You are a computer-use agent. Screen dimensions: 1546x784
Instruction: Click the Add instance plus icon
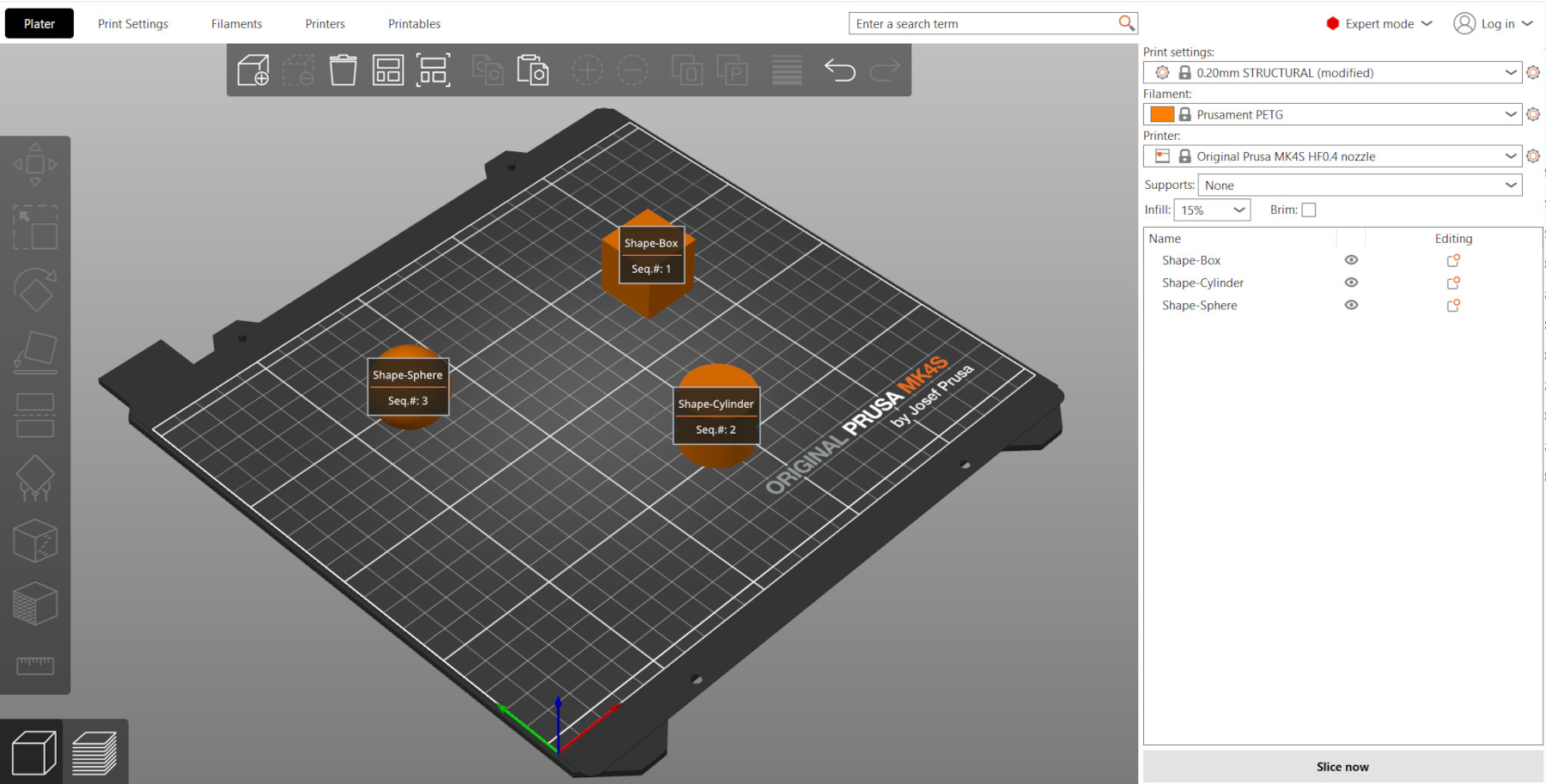click(587, 70)
